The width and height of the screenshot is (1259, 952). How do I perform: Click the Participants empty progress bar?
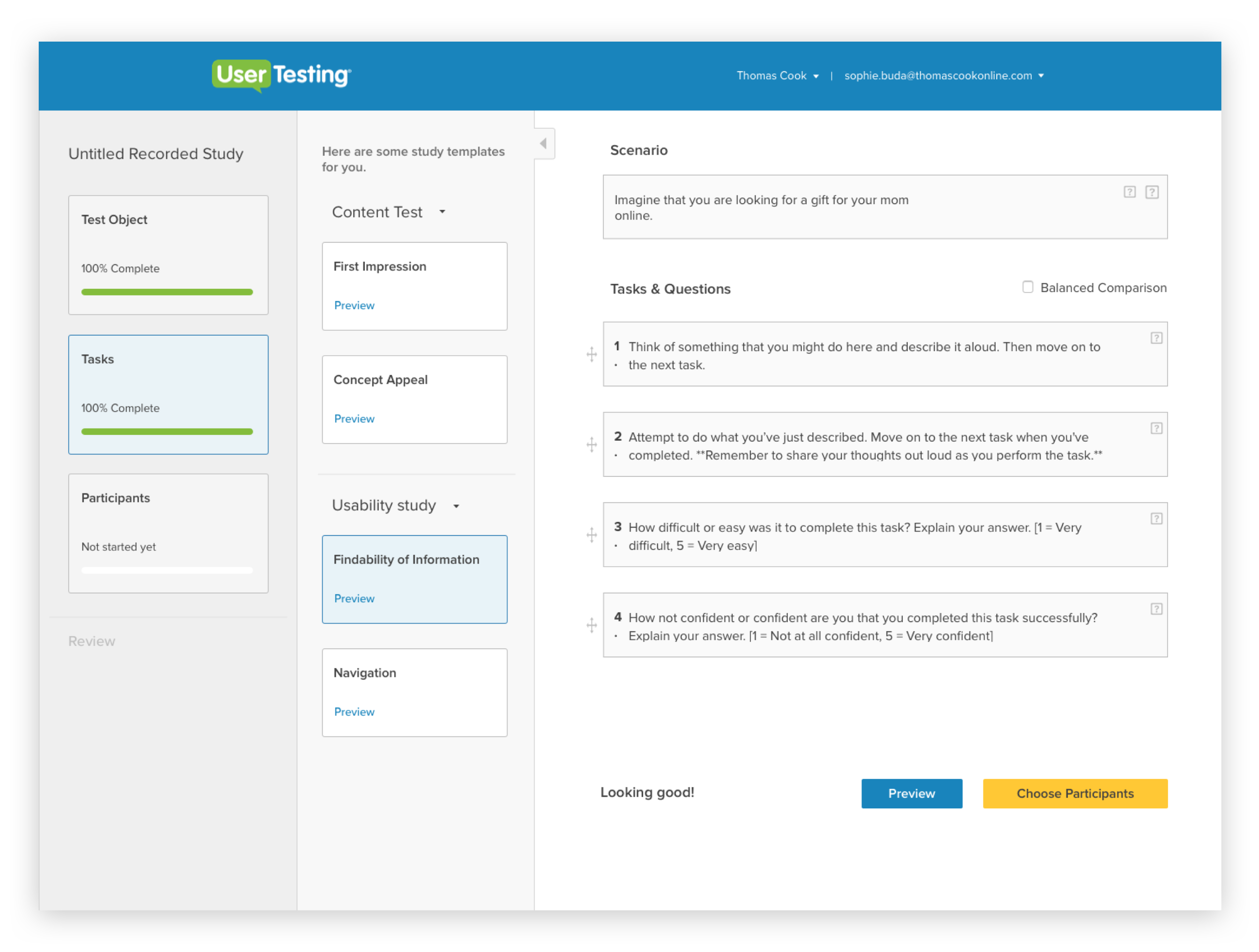point(167,570)
